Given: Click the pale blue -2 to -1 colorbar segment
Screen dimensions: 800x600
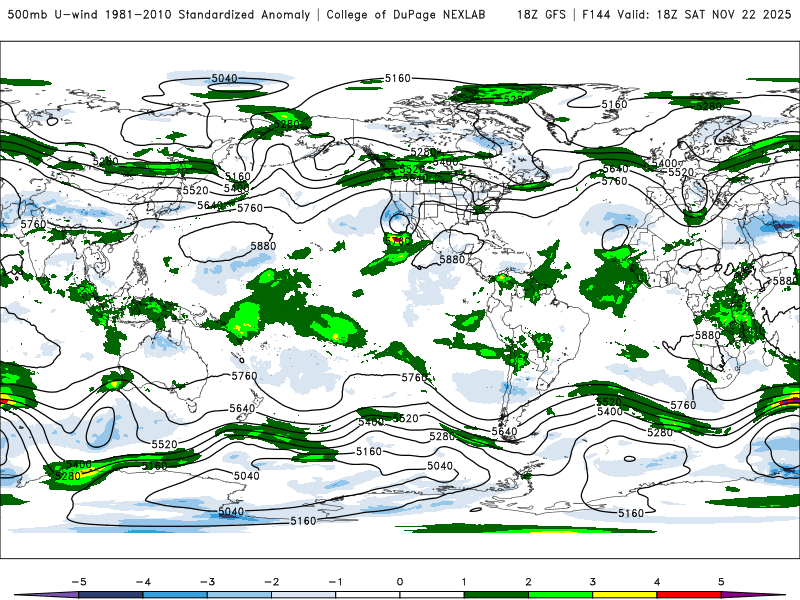Looking at the screenshot, I should tap(304, 595).
